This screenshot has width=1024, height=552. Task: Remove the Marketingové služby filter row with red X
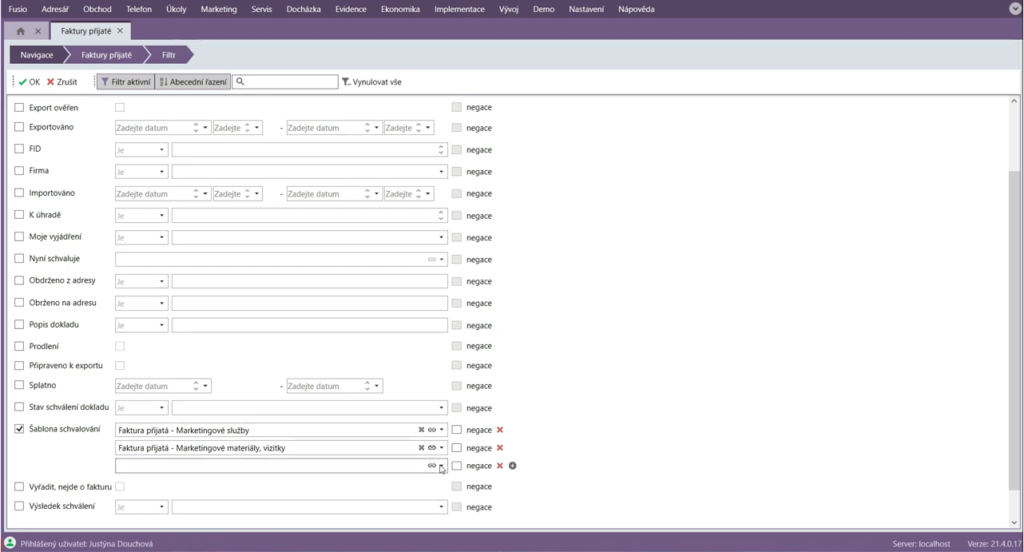point(499,429)
